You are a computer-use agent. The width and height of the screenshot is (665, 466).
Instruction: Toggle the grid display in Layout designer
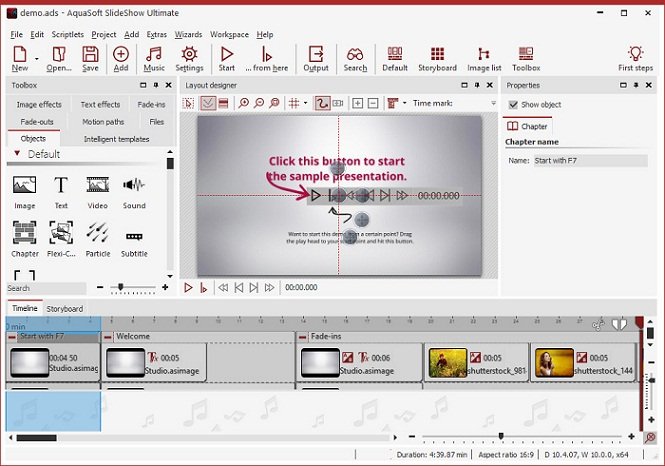[294, 103]
